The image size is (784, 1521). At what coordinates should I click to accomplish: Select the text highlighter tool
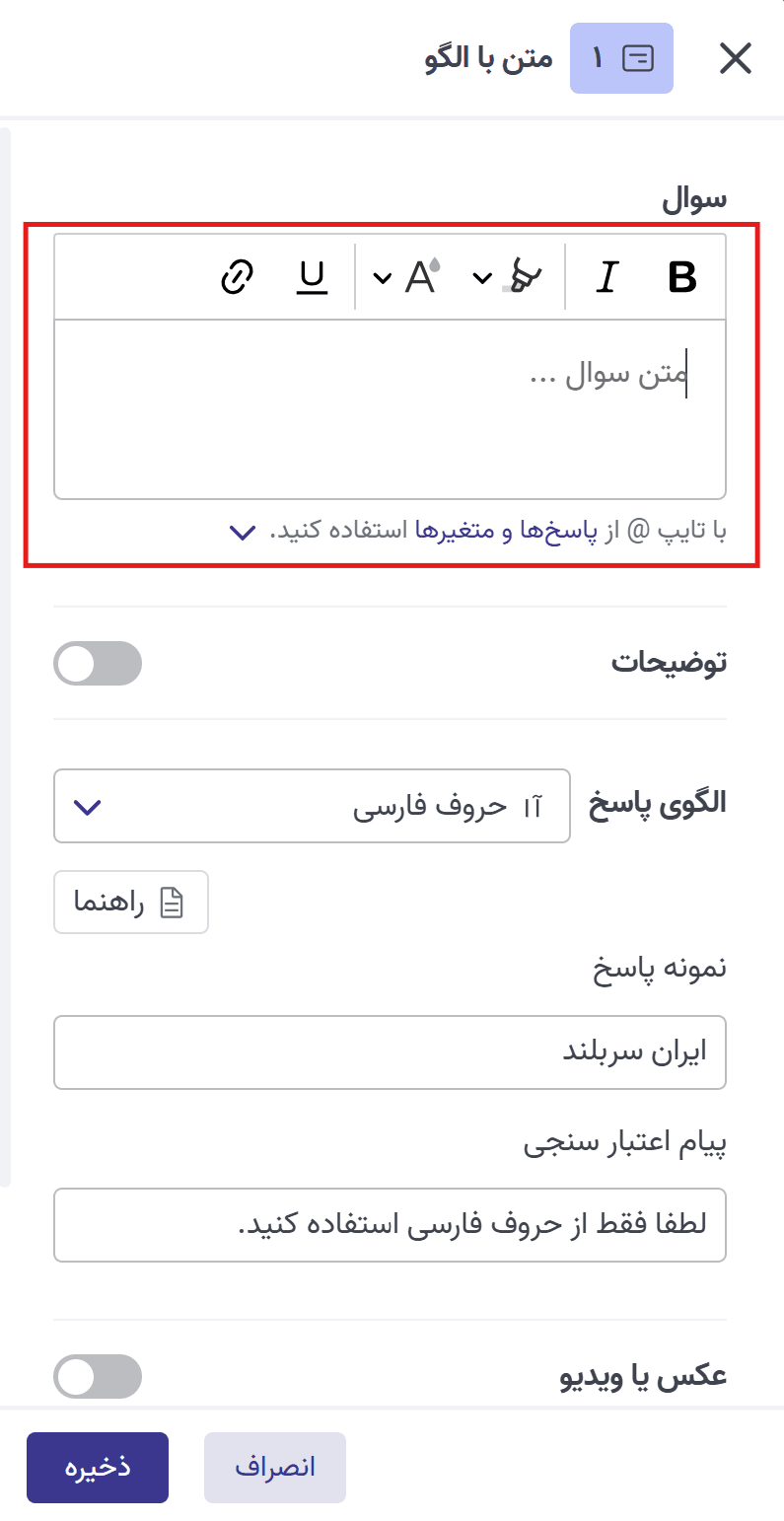coord(525,277)
